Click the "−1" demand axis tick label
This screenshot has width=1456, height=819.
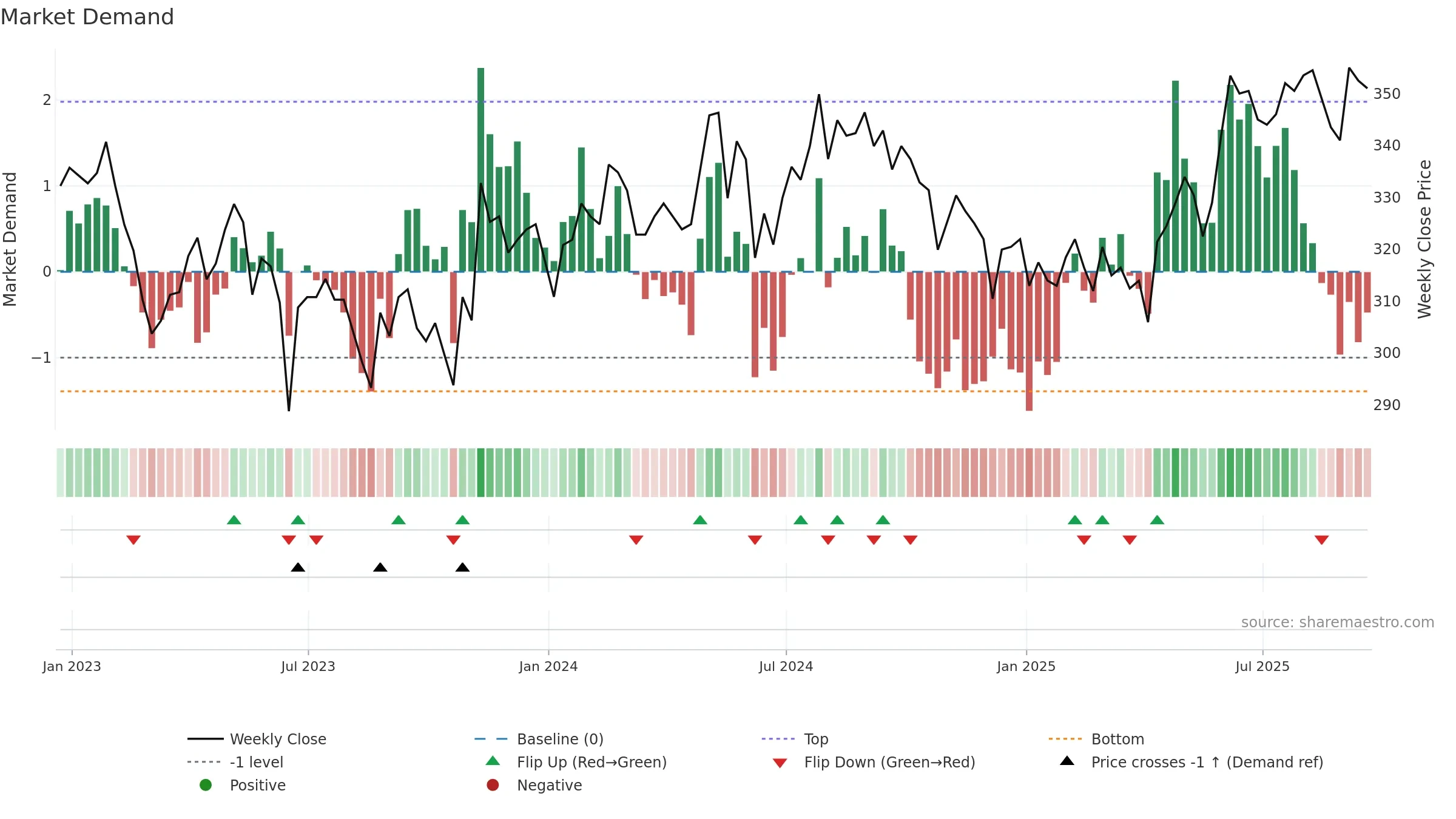point(41,357)
